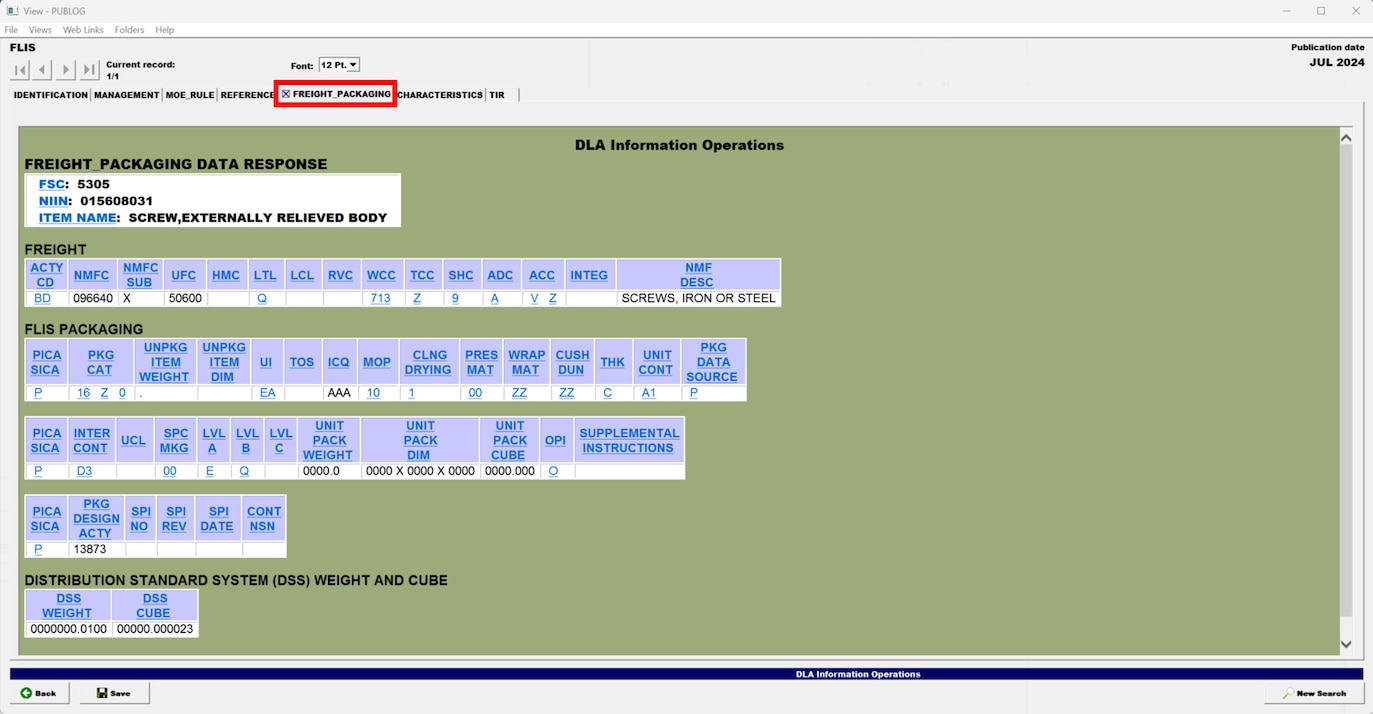
Task: Select the DSS weight value 0000000.0100
Action: point(68,629)
